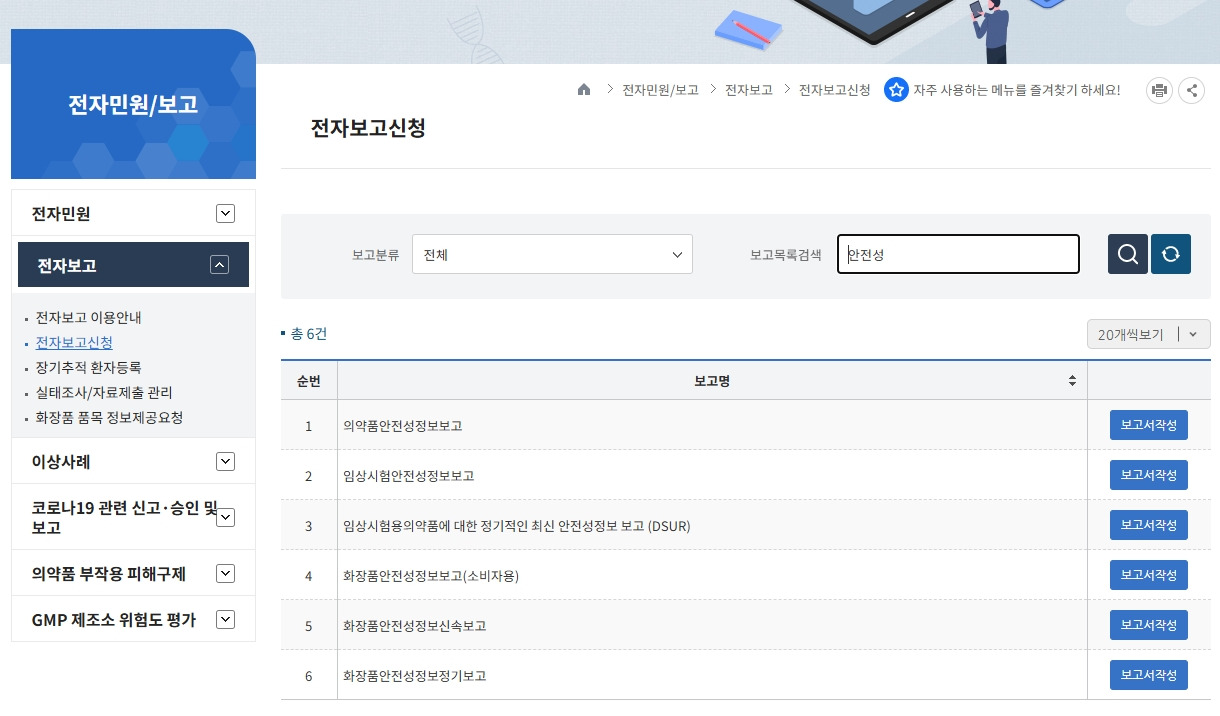
Task: Expand the GMP 제조소 위험도 평가 section
Action: tap(225, 619)
